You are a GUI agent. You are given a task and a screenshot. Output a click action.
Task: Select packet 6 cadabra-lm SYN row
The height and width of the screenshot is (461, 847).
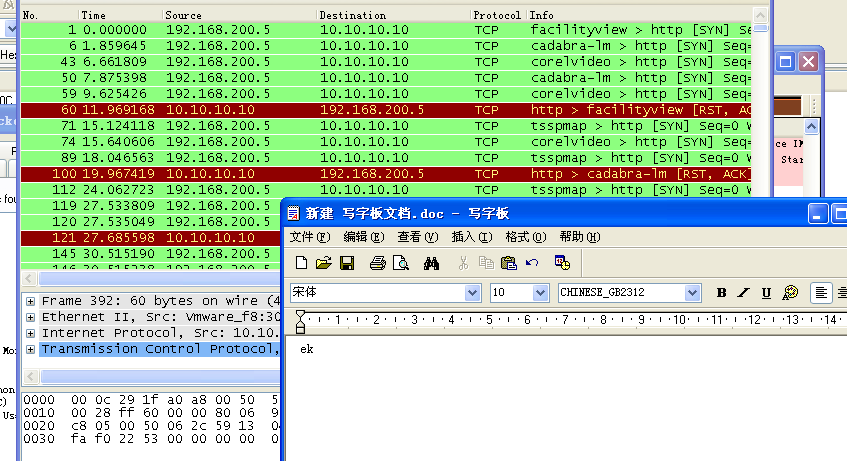pyautogui.click(x=386, y=46)
